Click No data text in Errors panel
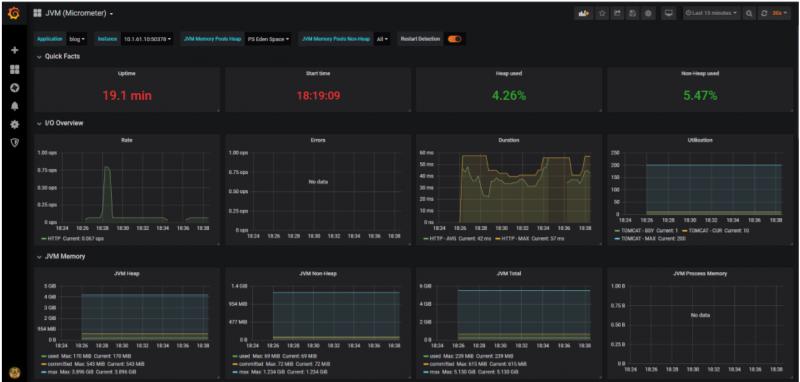 [318, 182]
